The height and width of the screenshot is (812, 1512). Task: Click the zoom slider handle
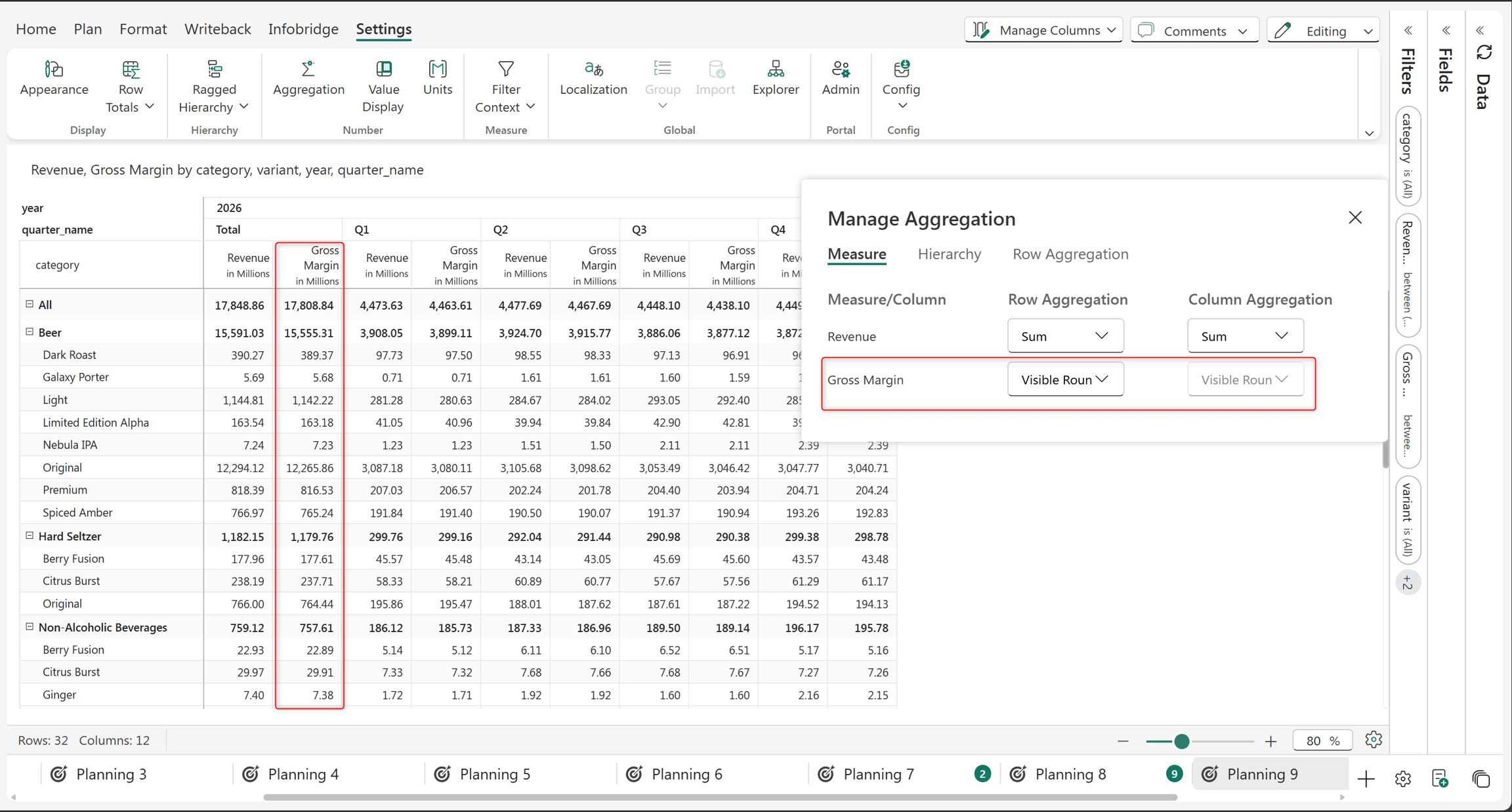[x=1181, y=741]
